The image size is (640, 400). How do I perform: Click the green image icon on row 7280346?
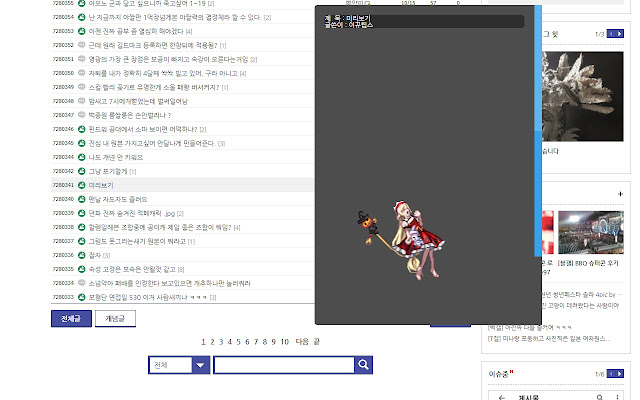[x=82, y=129]
